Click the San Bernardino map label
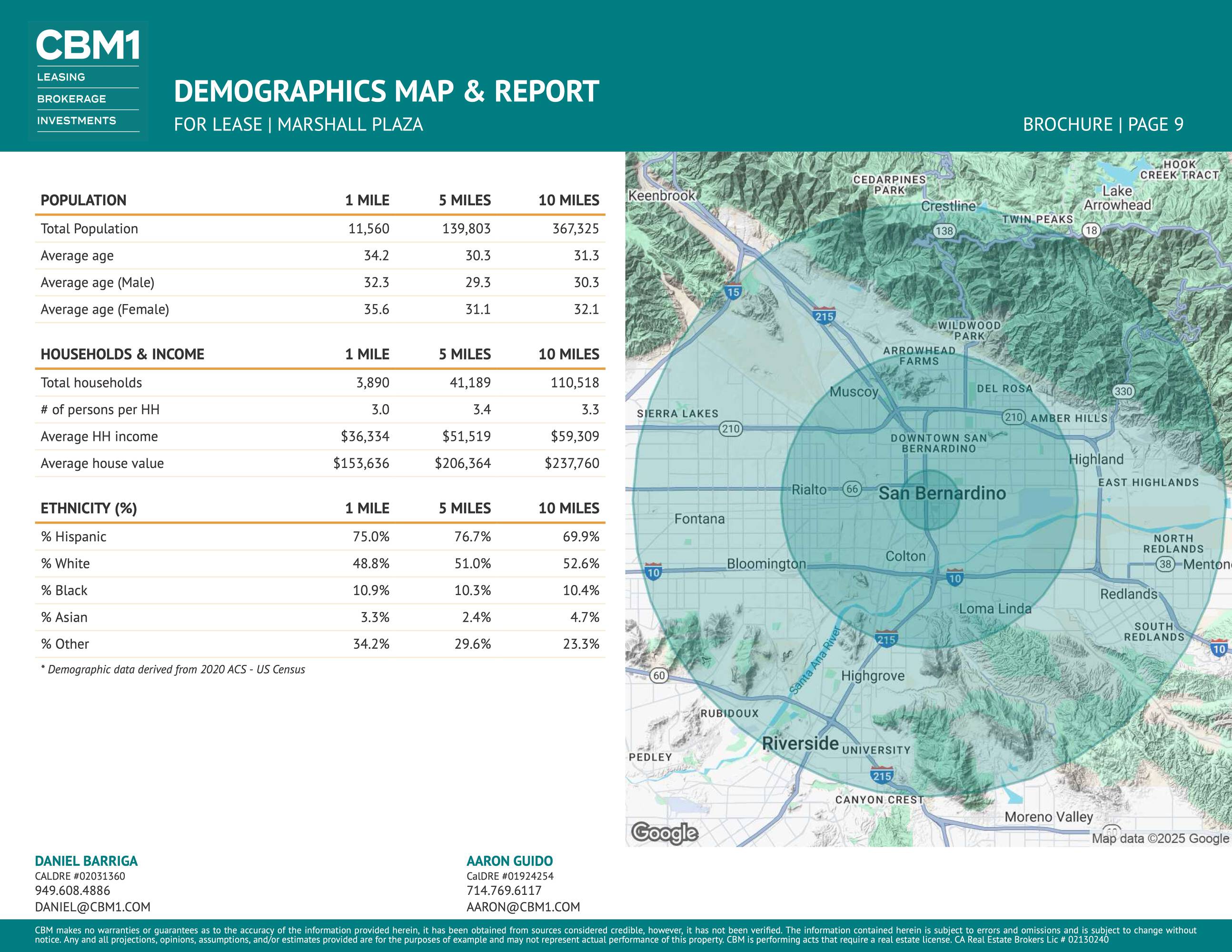Viewport: 1232px width, 952px height. pyautogui.click(x=942, y=494)
